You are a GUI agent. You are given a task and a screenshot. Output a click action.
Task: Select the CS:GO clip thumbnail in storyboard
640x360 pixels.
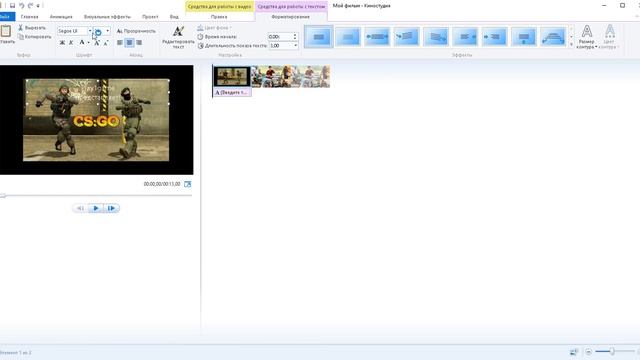coord(232,76)
